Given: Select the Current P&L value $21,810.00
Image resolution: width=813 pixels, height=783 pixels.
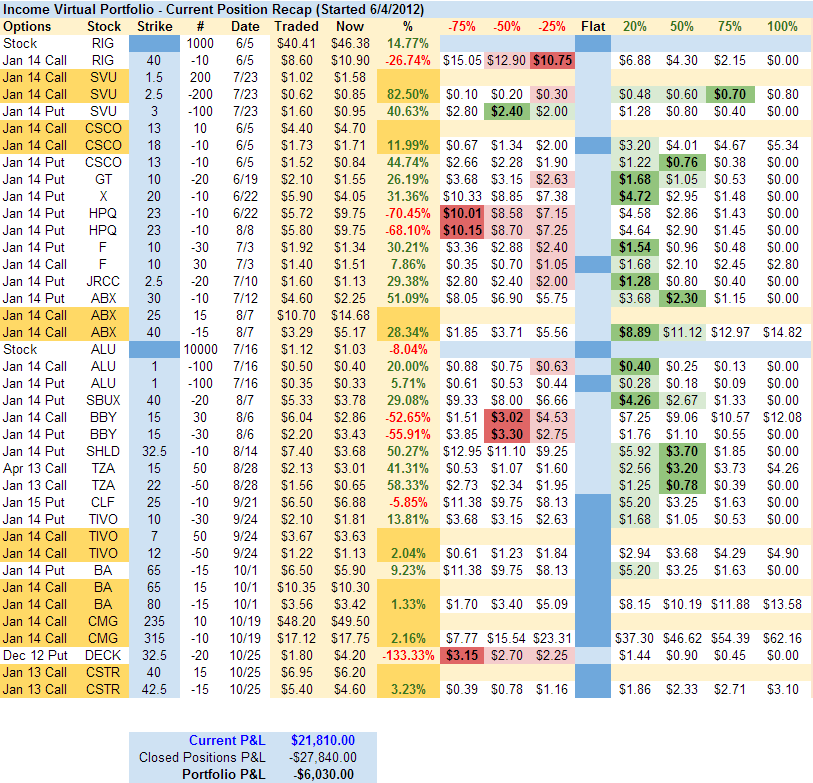Looking at the screenshot, I should pos(322,740).
